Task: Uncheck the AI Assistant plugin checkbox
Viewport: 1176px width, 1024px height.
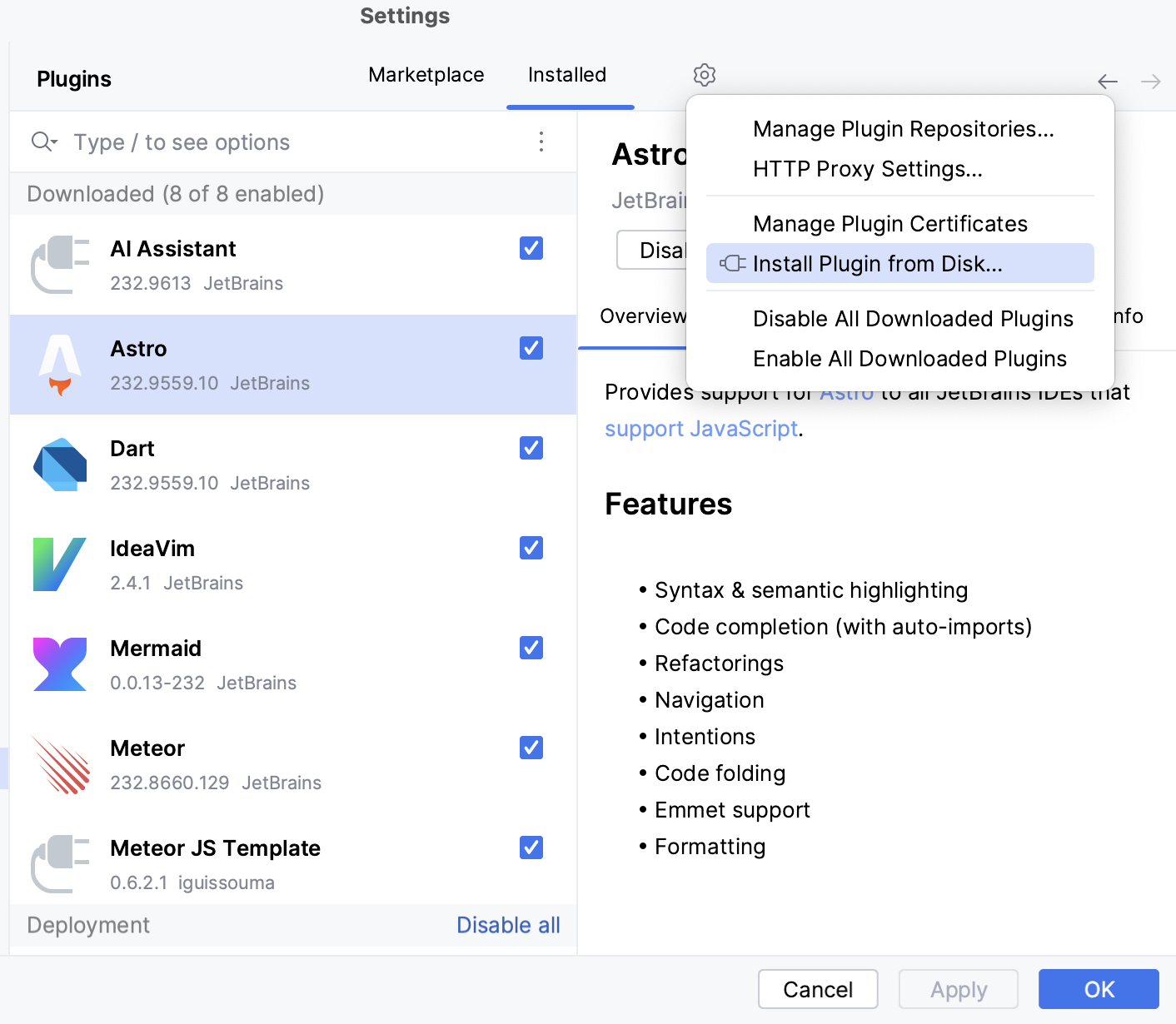Action: coord(531,248)
